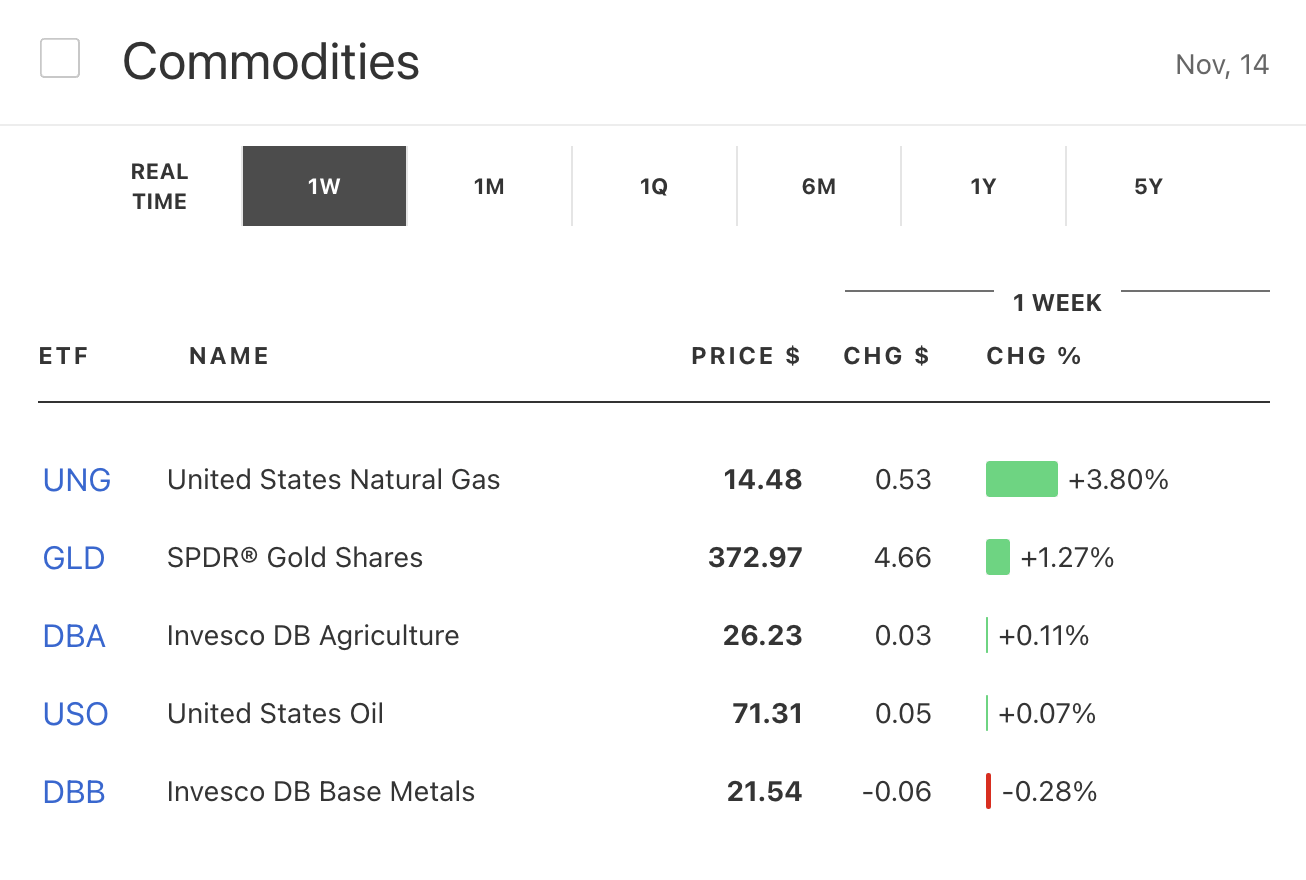Click the DBB ticker link
This screenshot has width=1306, height=880.
[74, 792]
